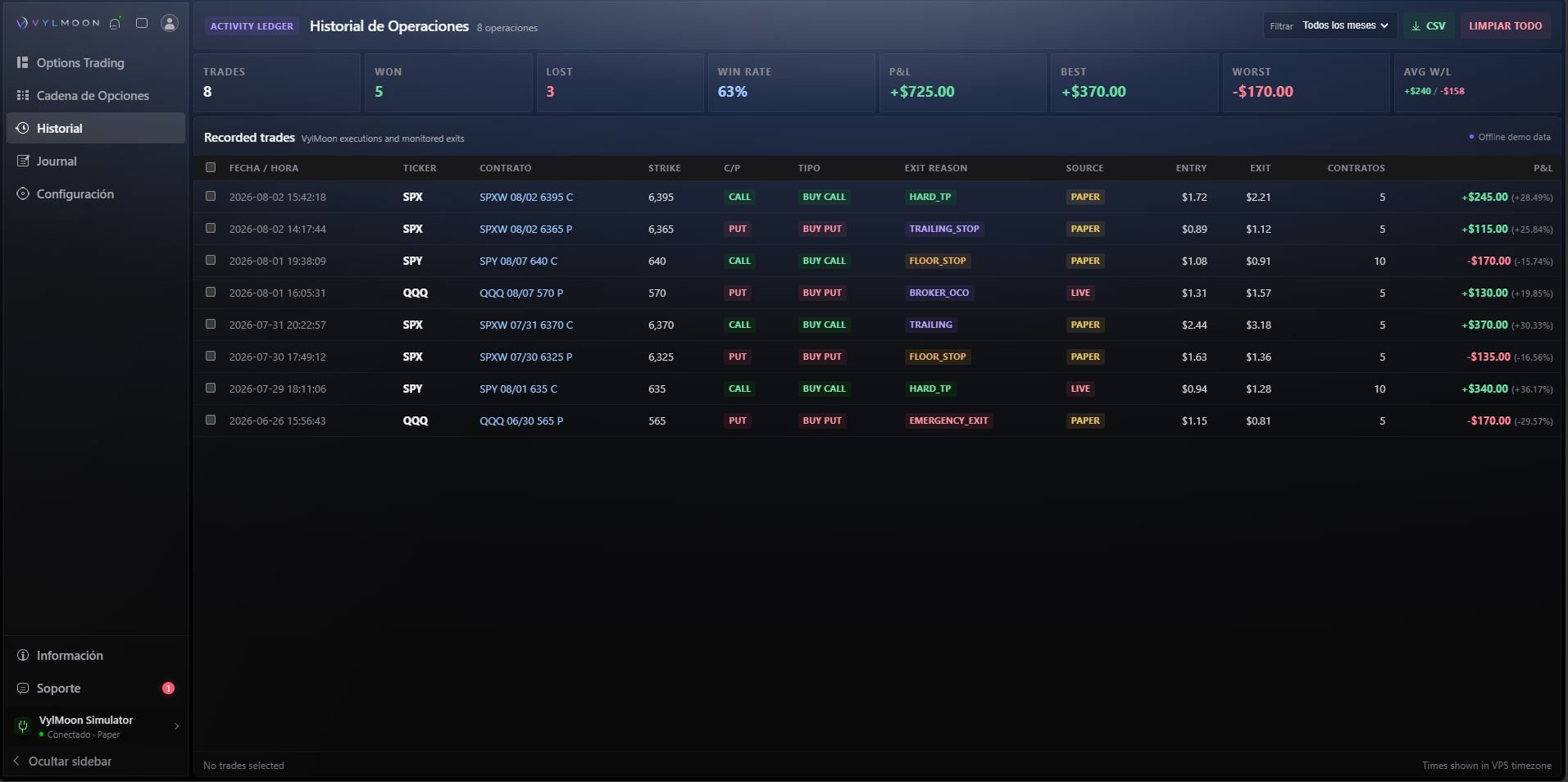The image size is (1568, 782).
Task: Click the rounded square icon beside the bell
Action: [142, 23]
